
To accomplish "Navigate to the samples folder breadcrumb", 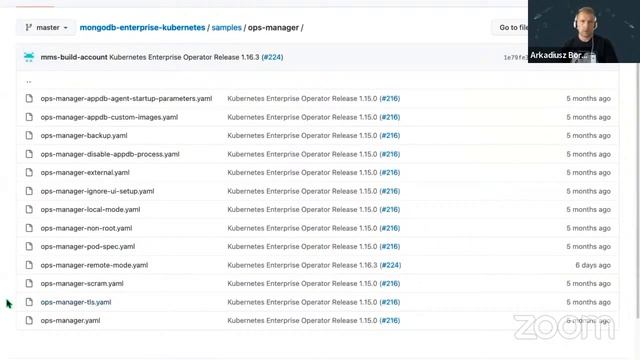I will coord(227,28).
